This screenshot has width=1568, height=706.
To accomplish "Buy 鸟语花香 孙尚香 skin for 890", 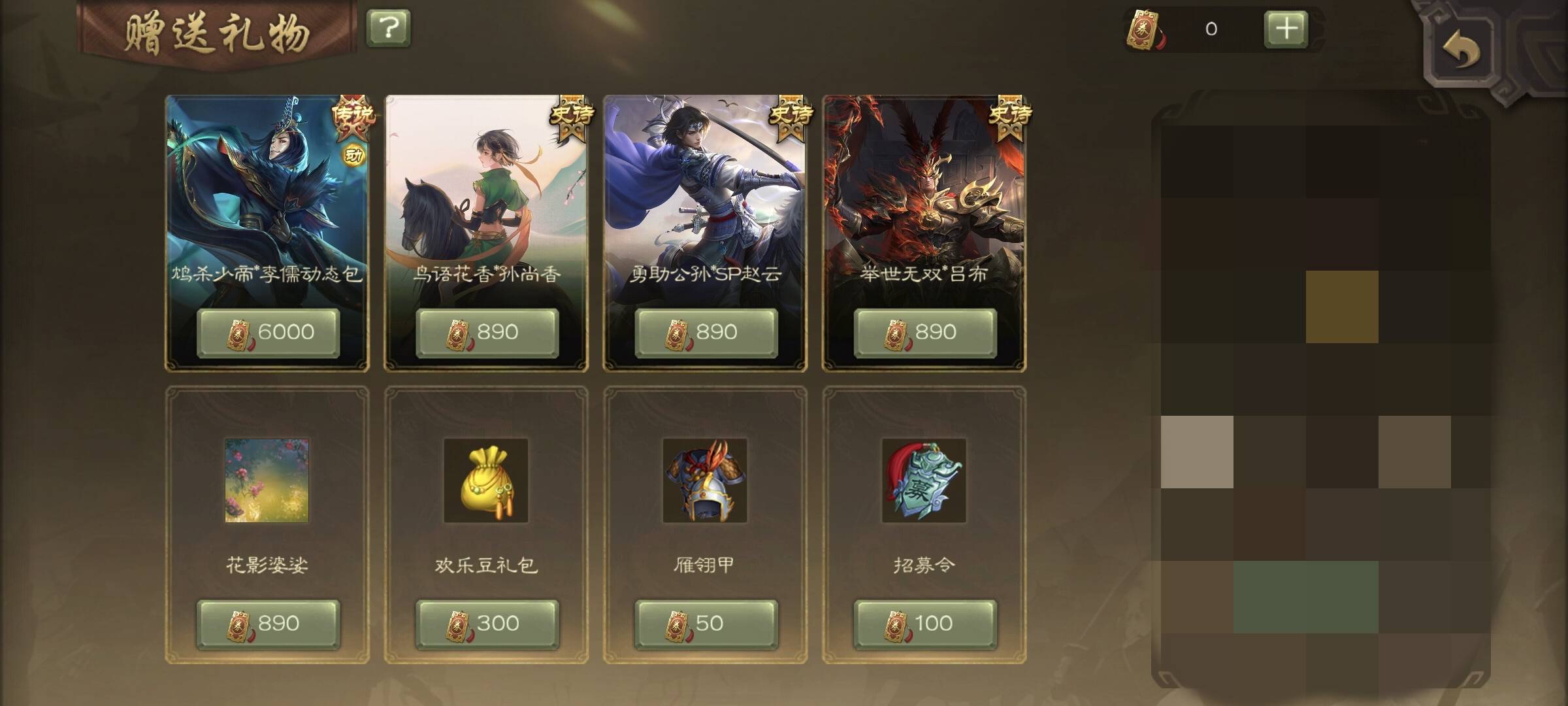I will 487,333.
